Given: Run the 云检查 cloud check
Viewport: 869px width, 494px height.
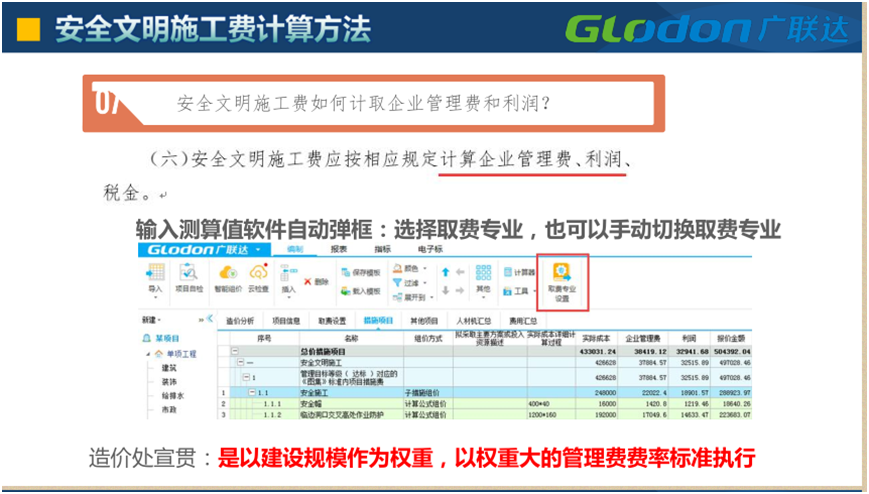Looking at the screenshot, I should tap(259, 273).
